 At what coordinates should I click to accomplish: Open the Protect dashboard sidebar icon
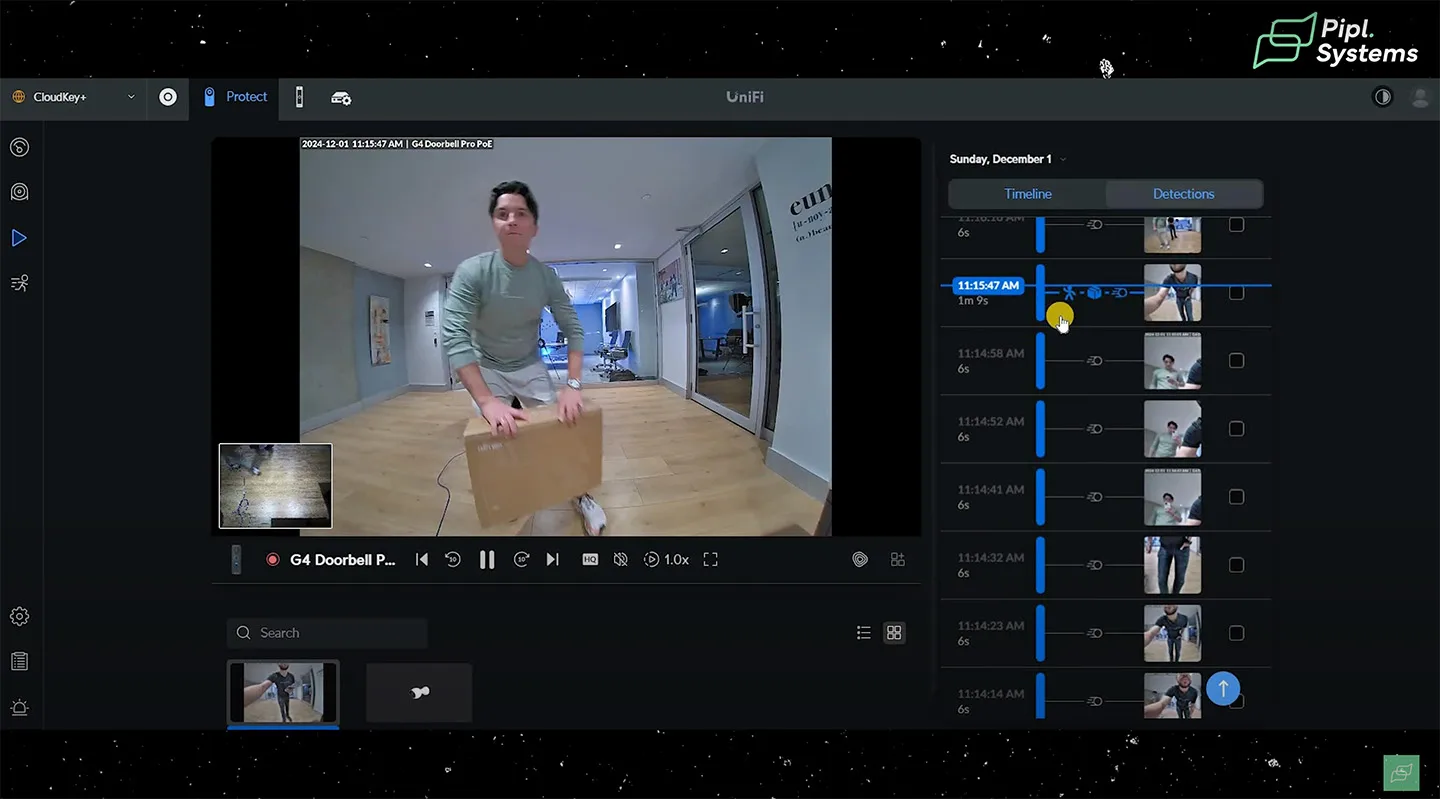tap(19, 148)
